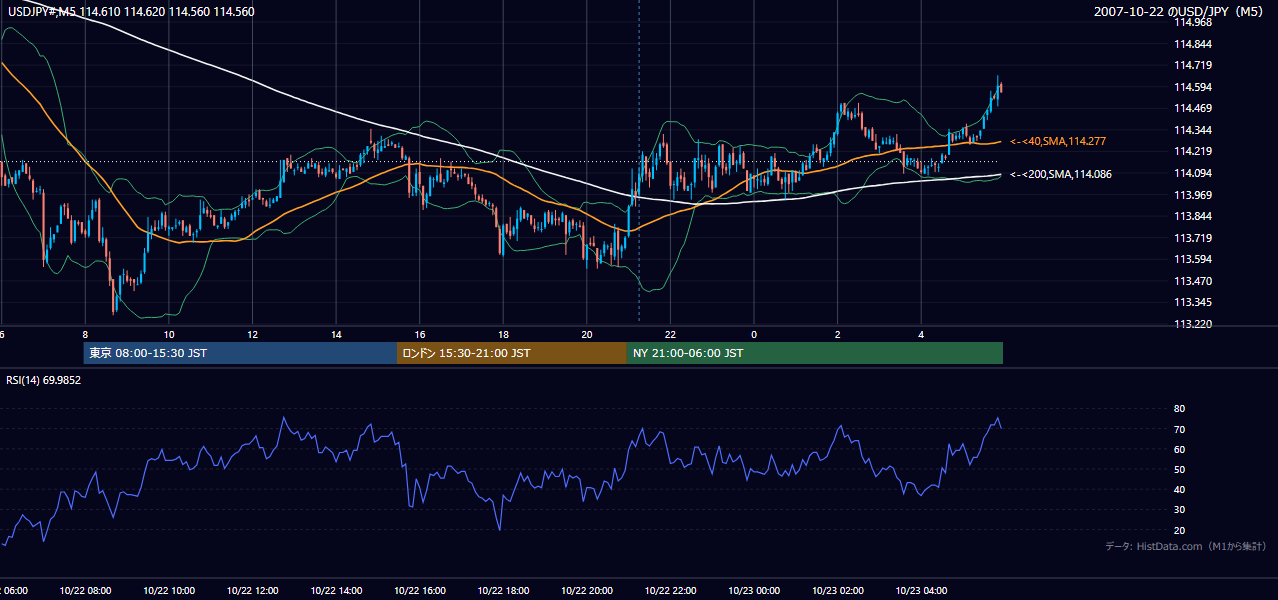The height and width of the screenshot is (600, 1278).
Task: Click the 200 SMA 114.086 white label
Action: click(1061, 174)
